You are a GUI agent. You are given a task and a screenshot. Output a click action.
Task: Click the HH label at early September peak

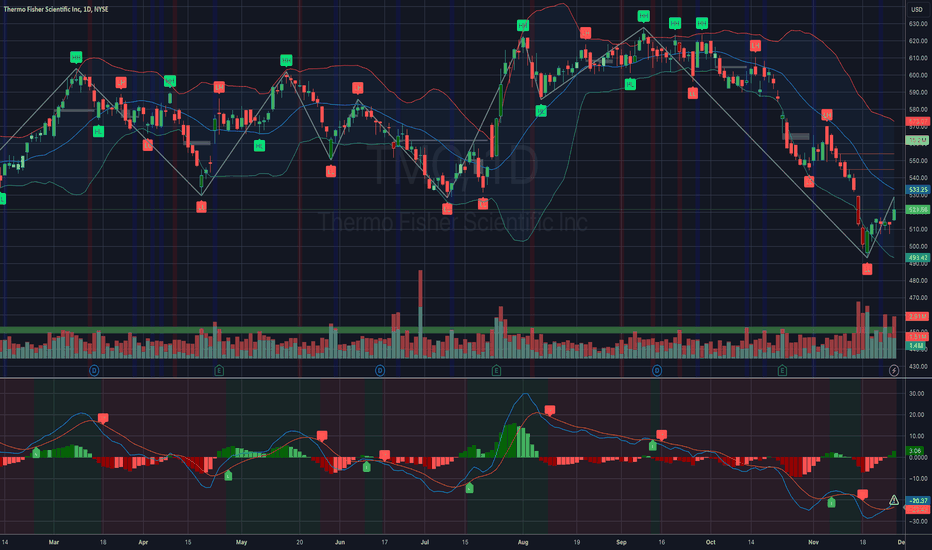click(644, 15)
